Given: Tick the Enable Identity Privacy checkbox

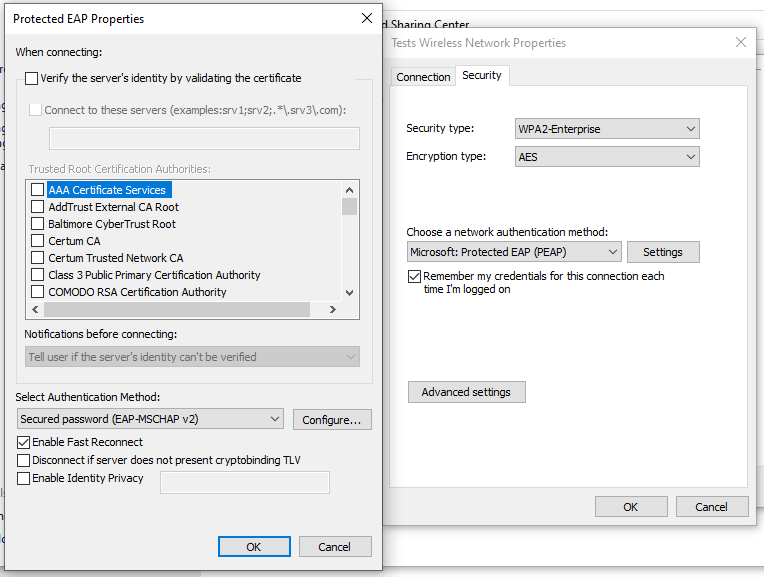Looking at the screenshot, I should (x=23, y=479).
